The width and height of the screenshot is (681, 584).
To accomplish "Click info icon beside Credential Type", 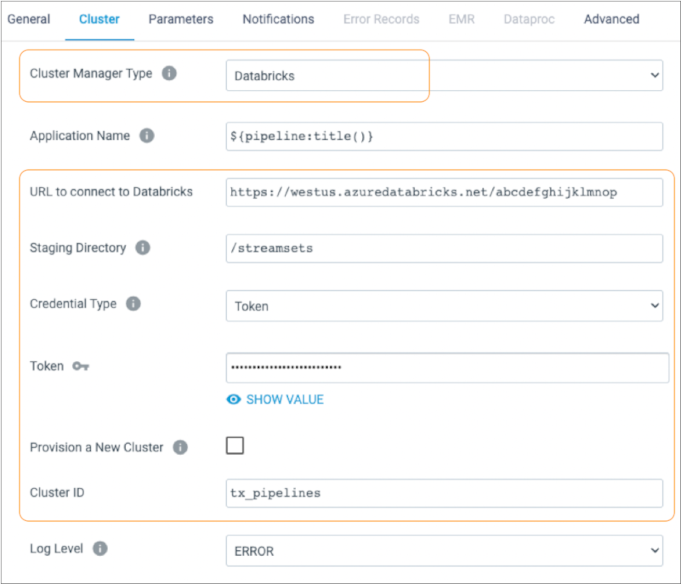I will [133, 304].
